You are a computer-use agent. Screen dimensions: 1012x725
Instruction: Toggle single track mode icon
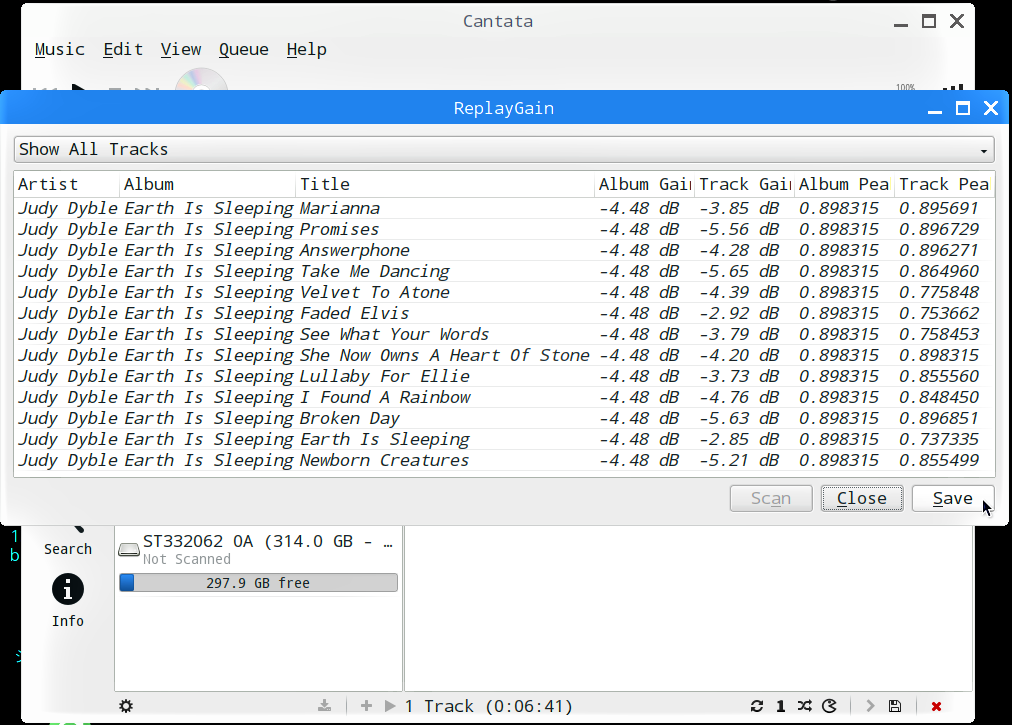click(x=781, y=706)
